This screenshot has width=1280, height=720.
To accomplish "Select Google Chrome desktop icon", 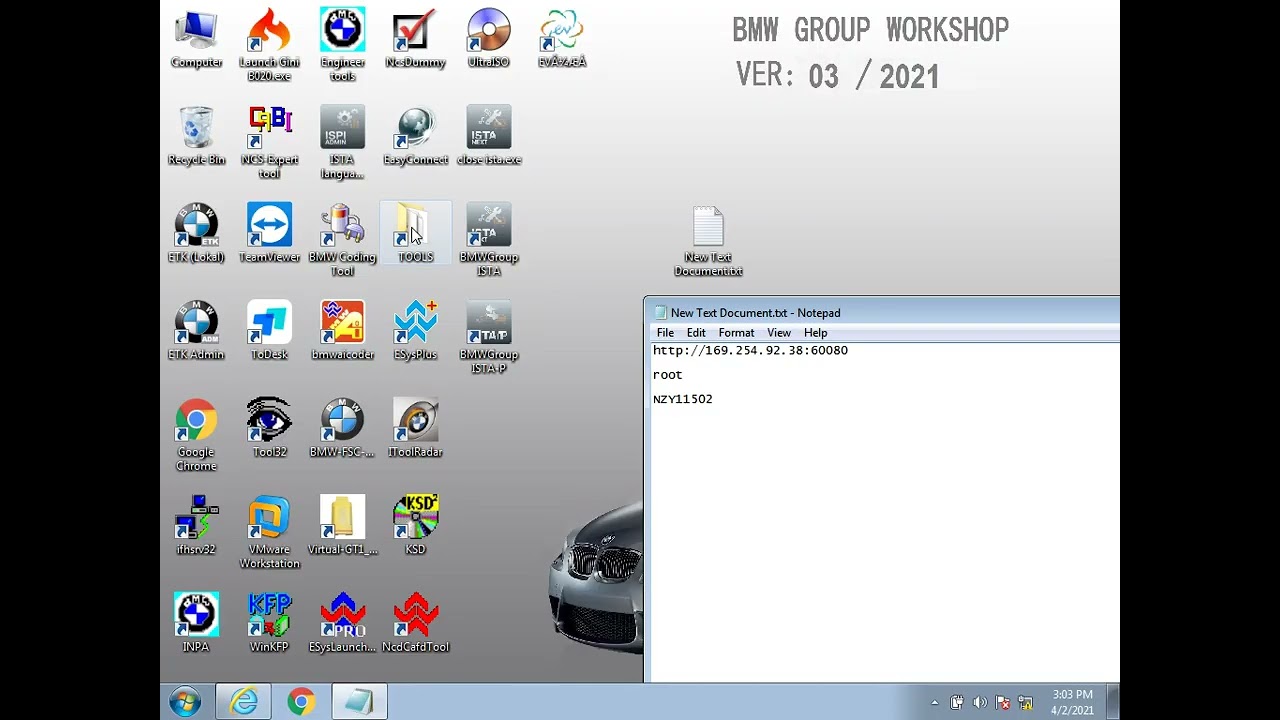I will pos(196,435).
